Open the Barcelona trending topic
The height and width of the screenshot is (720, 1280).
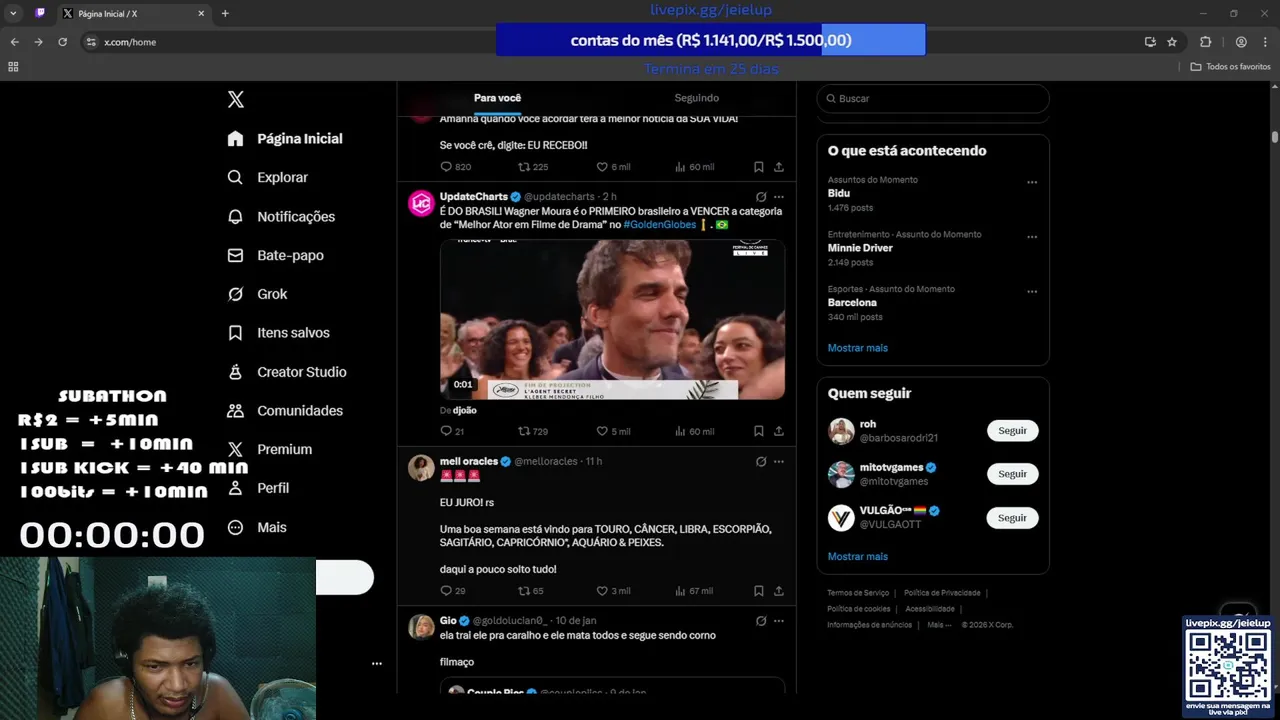pyautogui.click(x=852, y=302)
